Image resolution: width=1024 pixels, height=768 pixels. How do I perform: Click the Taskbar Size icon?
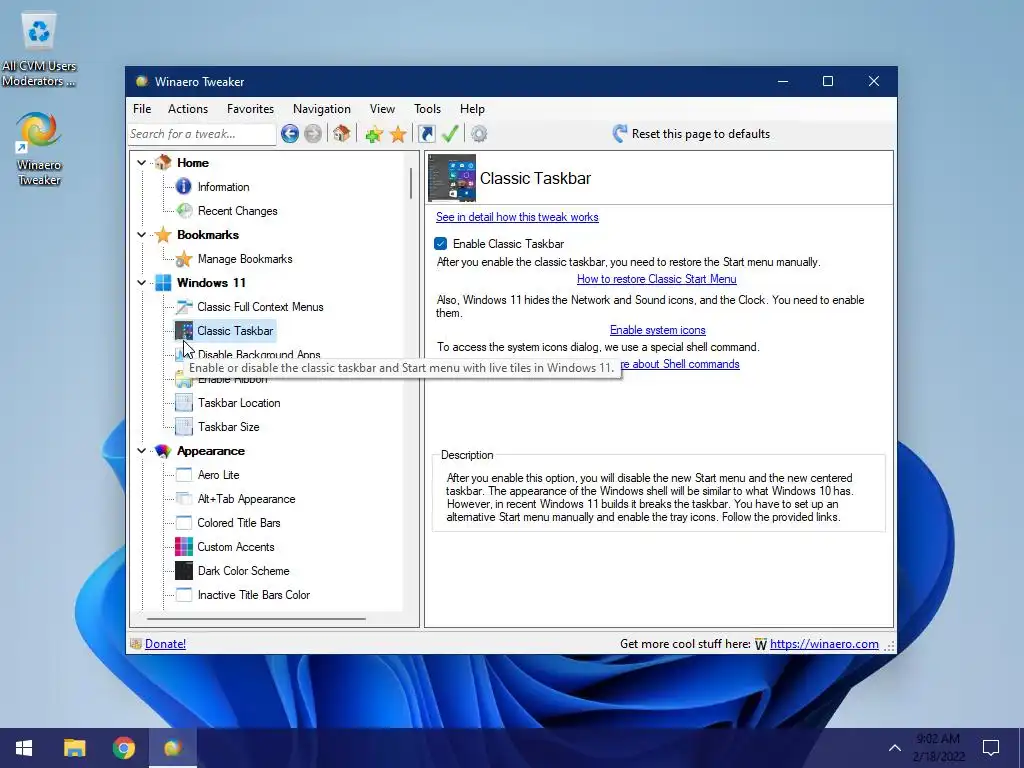coord(184,427)
